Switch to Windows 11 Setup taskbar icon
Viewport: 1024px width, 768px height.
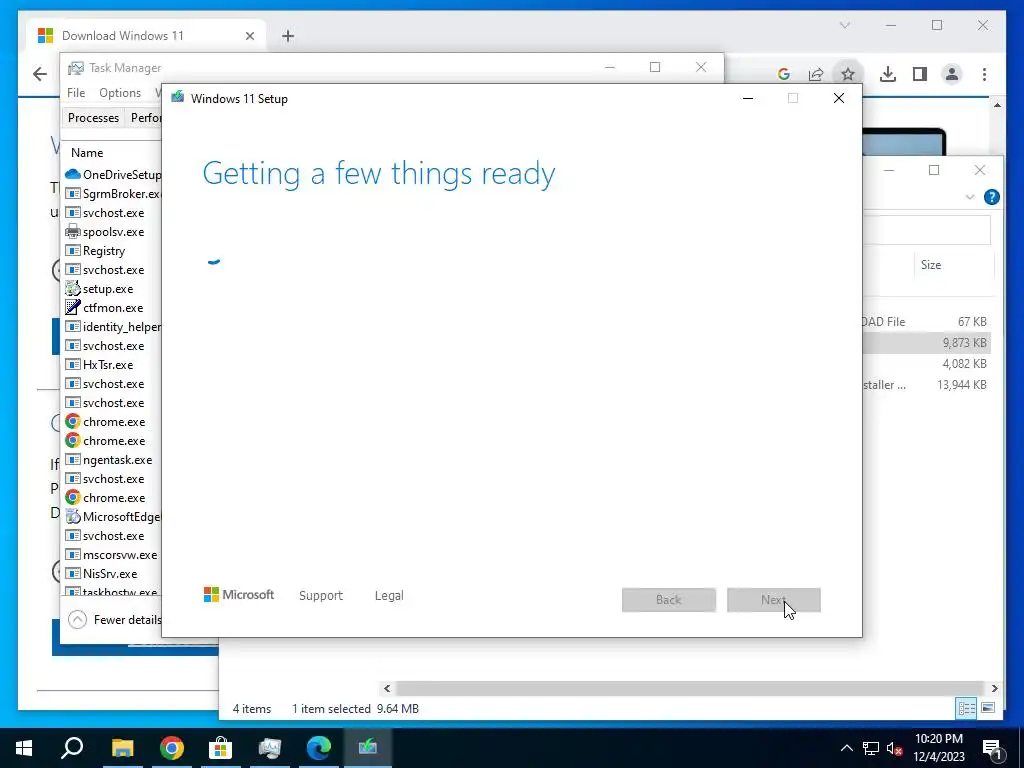tap(368, 748)
